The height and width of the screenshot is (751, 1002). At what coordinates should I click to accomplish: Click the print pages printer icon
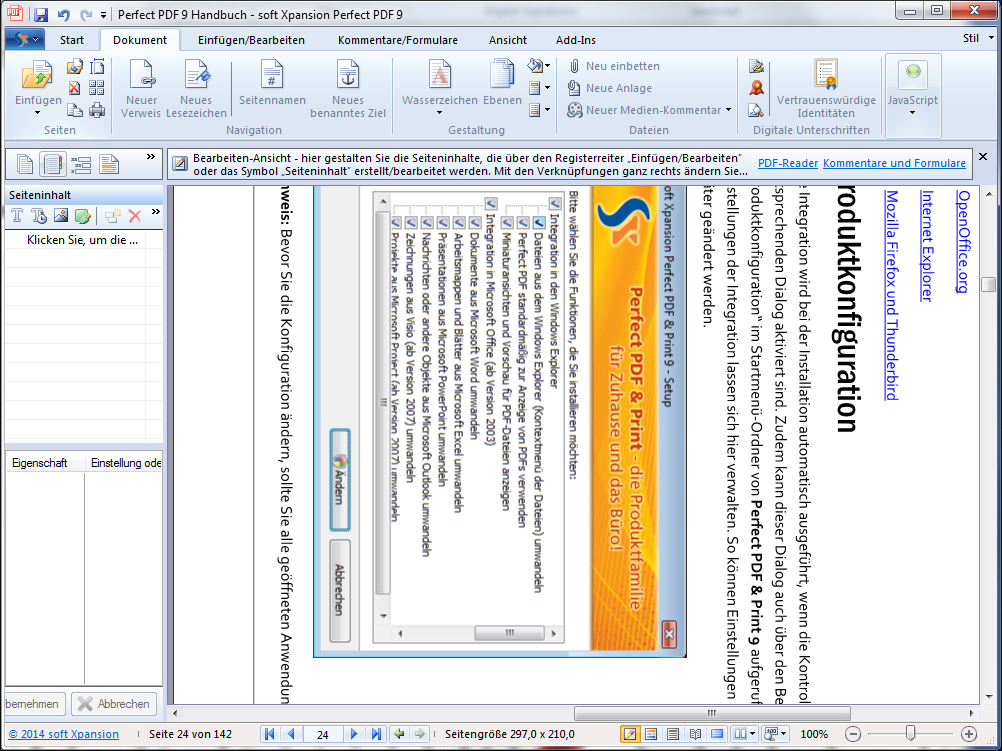[x=96, y=110]
